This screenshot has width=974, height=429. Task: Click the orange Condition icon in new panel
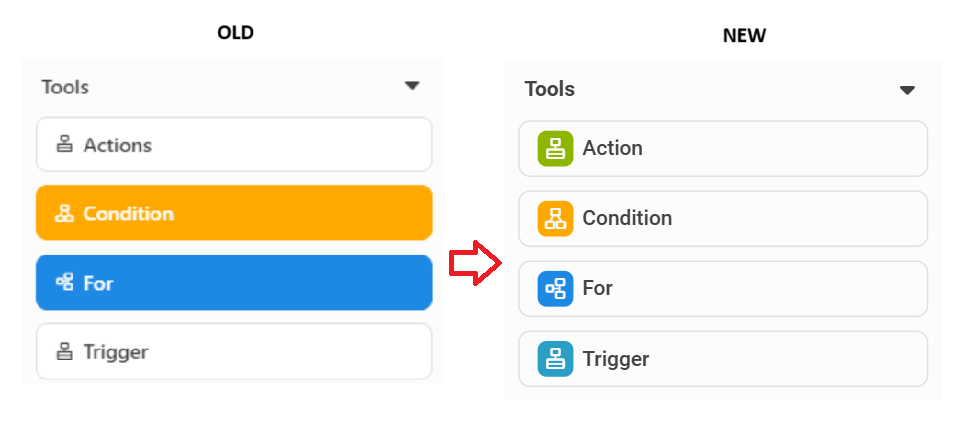555,219
